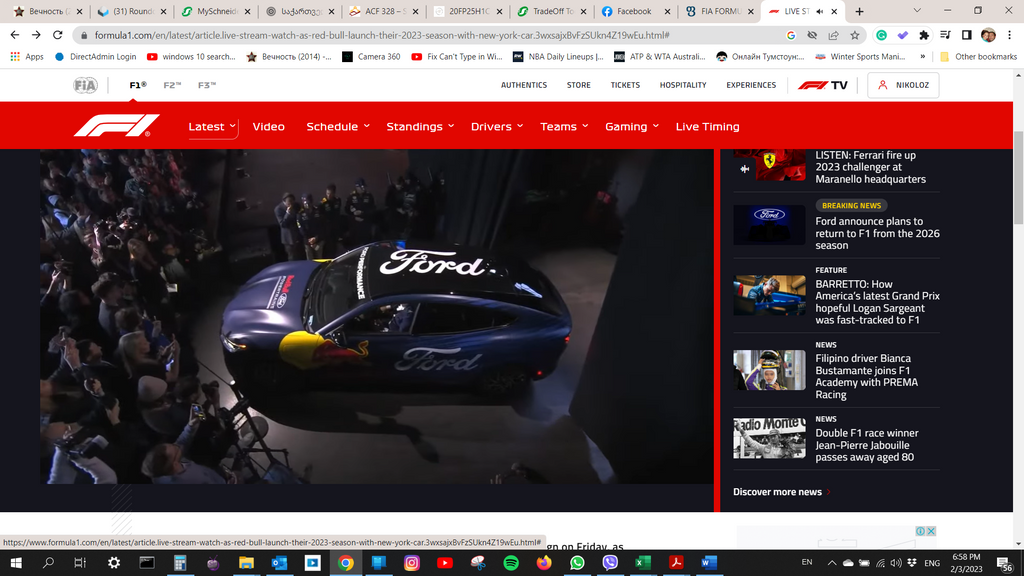Open the Jean-Pierre Jabouille article thumbnail

(x=769, y=438)
